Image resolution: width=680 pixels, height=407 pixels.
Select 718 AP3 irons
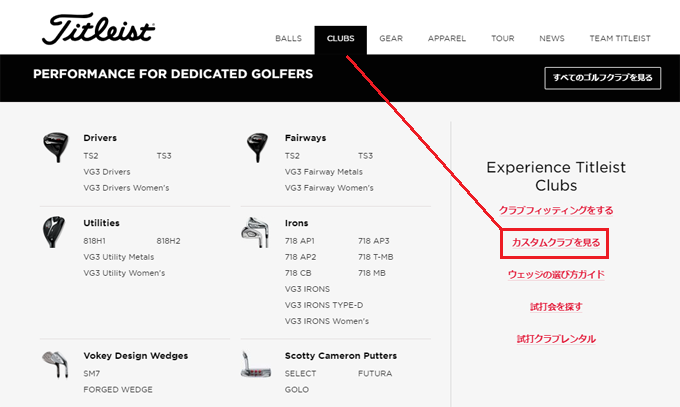374,241
